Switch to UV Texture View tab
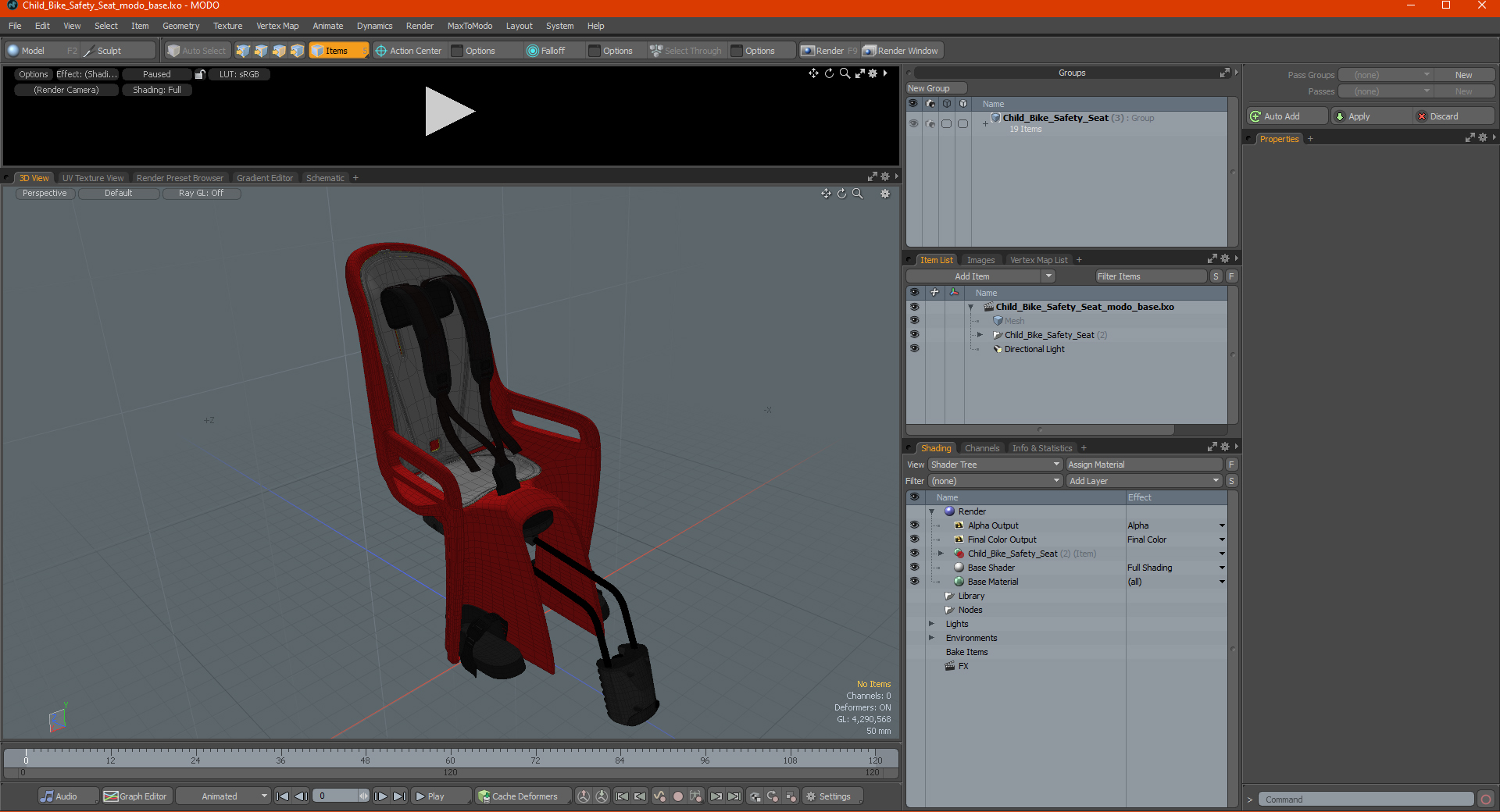 click(x=92, y=178)
